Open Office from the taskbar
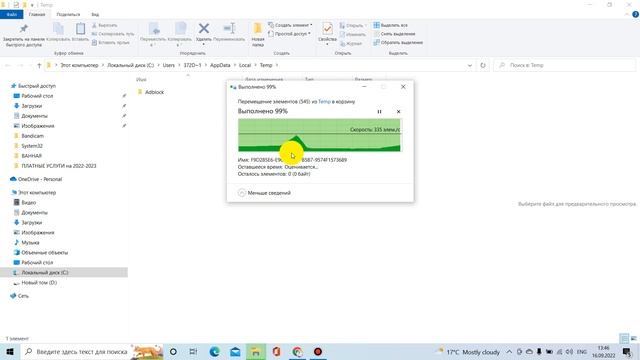 [276, 351]
